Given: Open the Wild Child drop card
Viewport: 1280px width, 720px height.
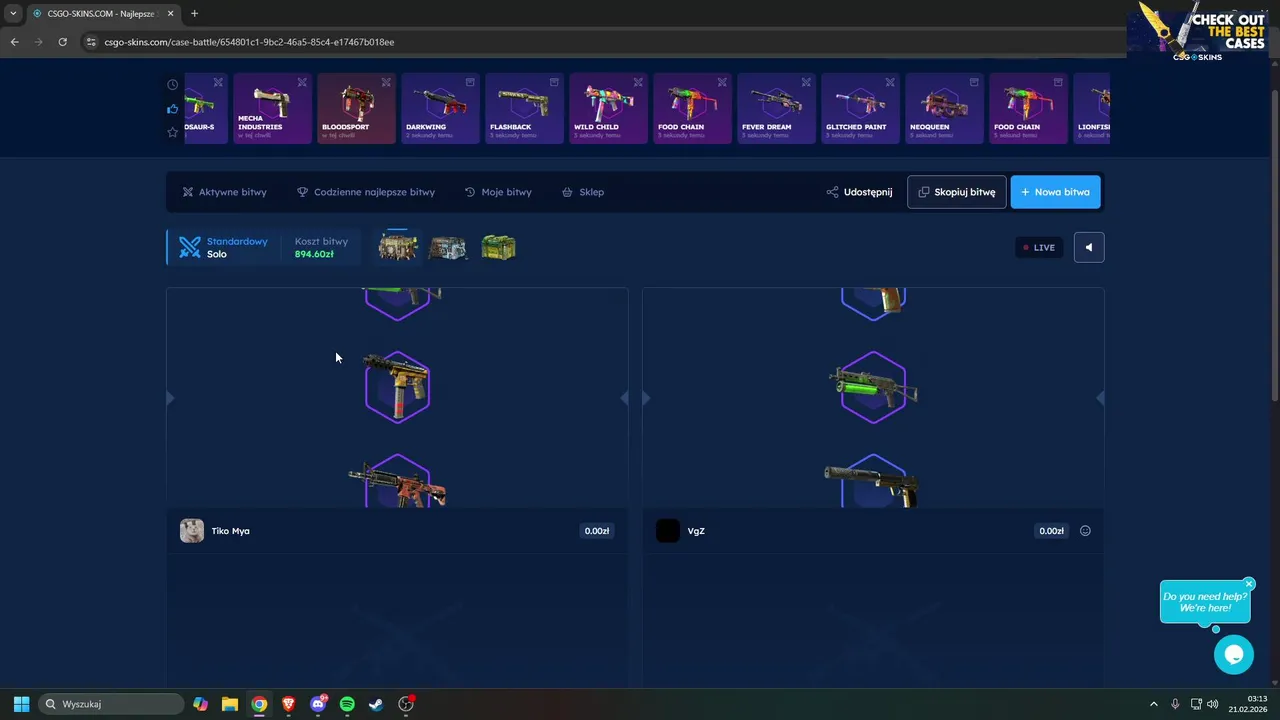Looking at the screenshot, I should pyautogui.click(x=608, y=108).
